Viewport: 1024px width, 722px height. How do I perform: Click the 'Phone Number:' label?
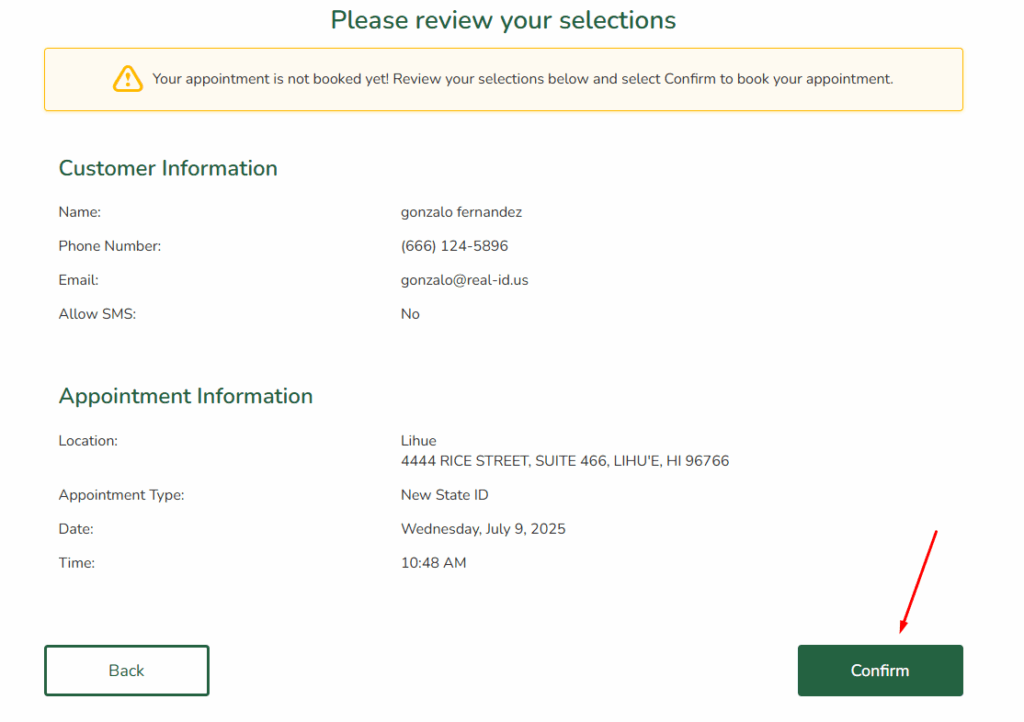pyautogui.click(x=110, y=246)
